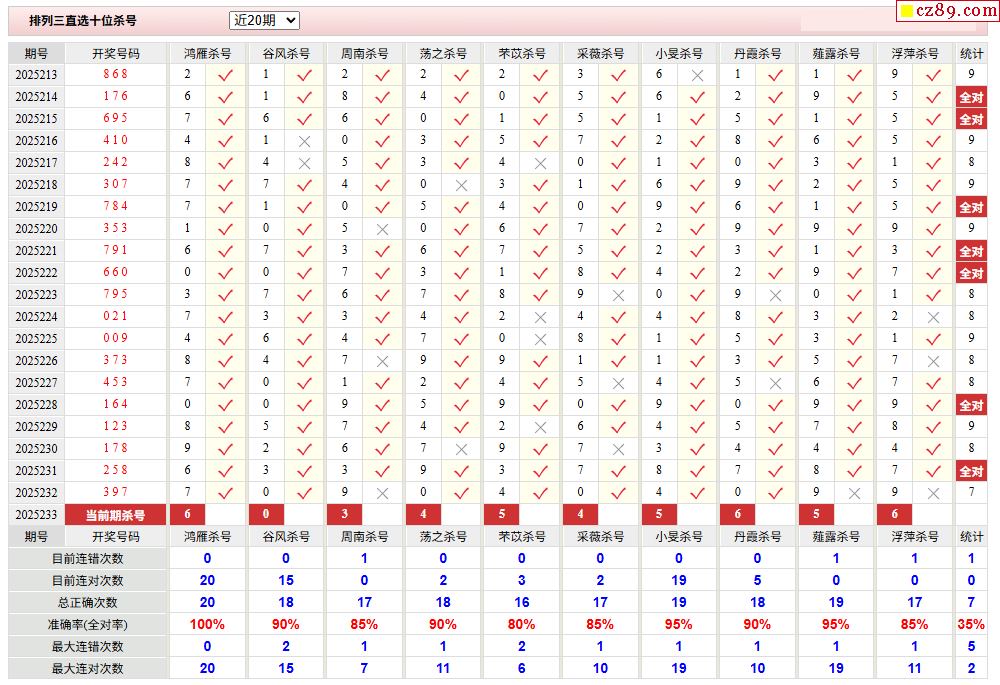Click the grey X mark for 浮萍杀号 in row 2025224
This screenshot has width=1000, height=685.
pyautogui.click(x=933, y=317)
